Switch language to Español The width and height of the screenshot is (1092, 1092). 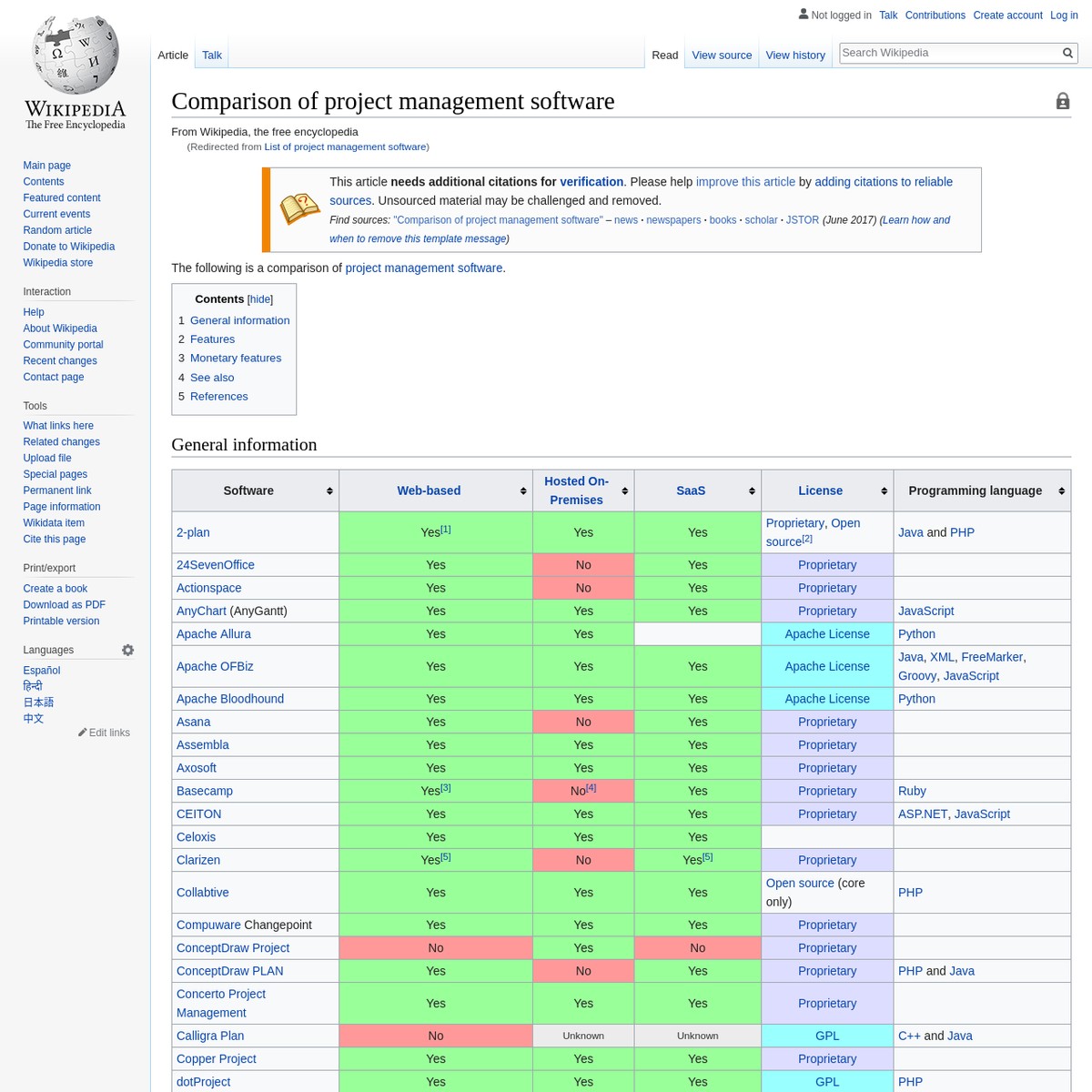42,671
